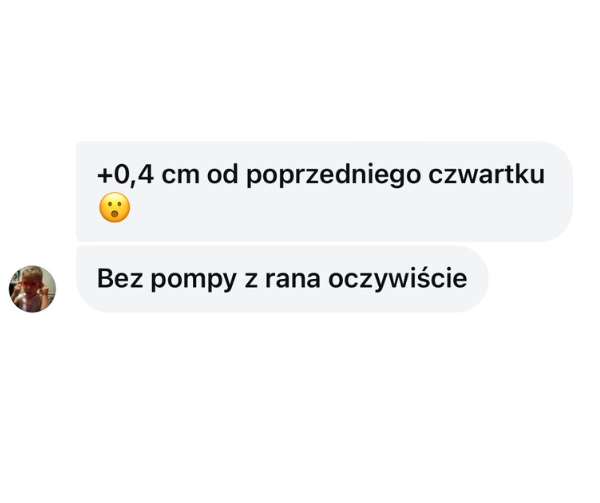The image size is (600, 503).
Task: Click the word 'poprzedniego' in first message
Action: click(333, 176)
